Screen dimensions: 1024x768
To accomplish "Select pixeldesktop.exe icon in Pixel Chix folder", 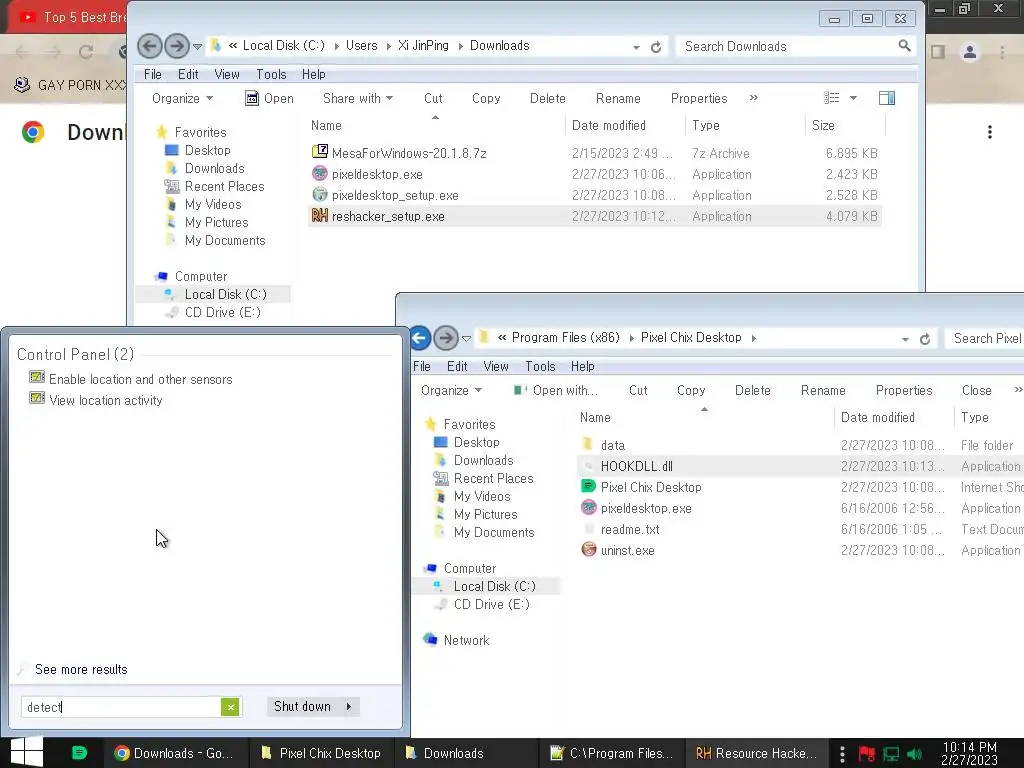I will [588, 507].
